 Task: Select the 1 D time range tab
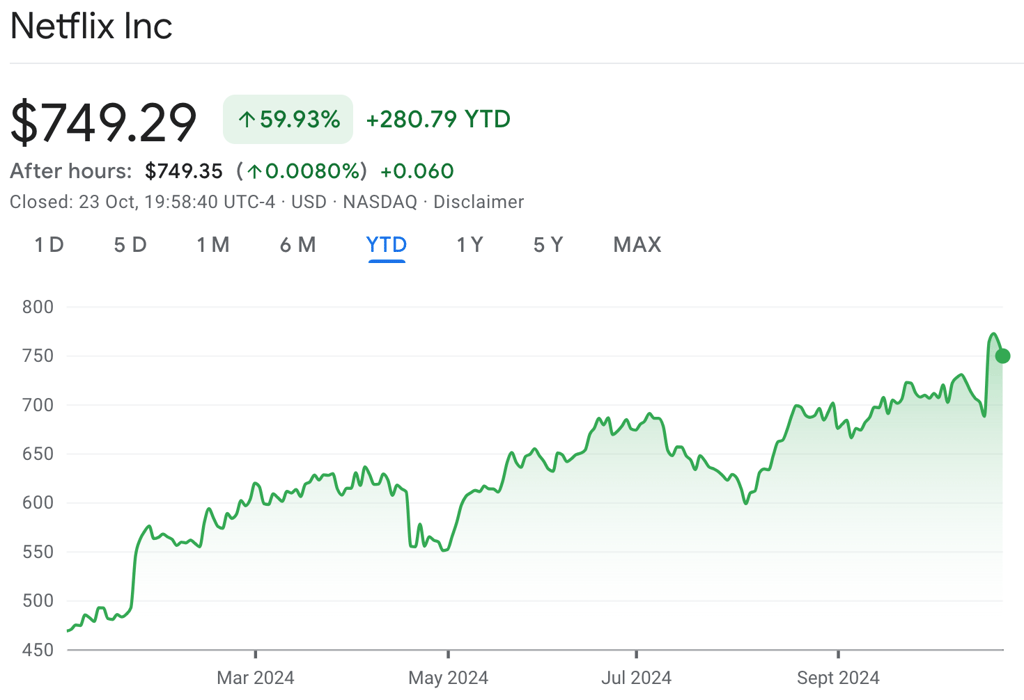[x=49, y=245]
